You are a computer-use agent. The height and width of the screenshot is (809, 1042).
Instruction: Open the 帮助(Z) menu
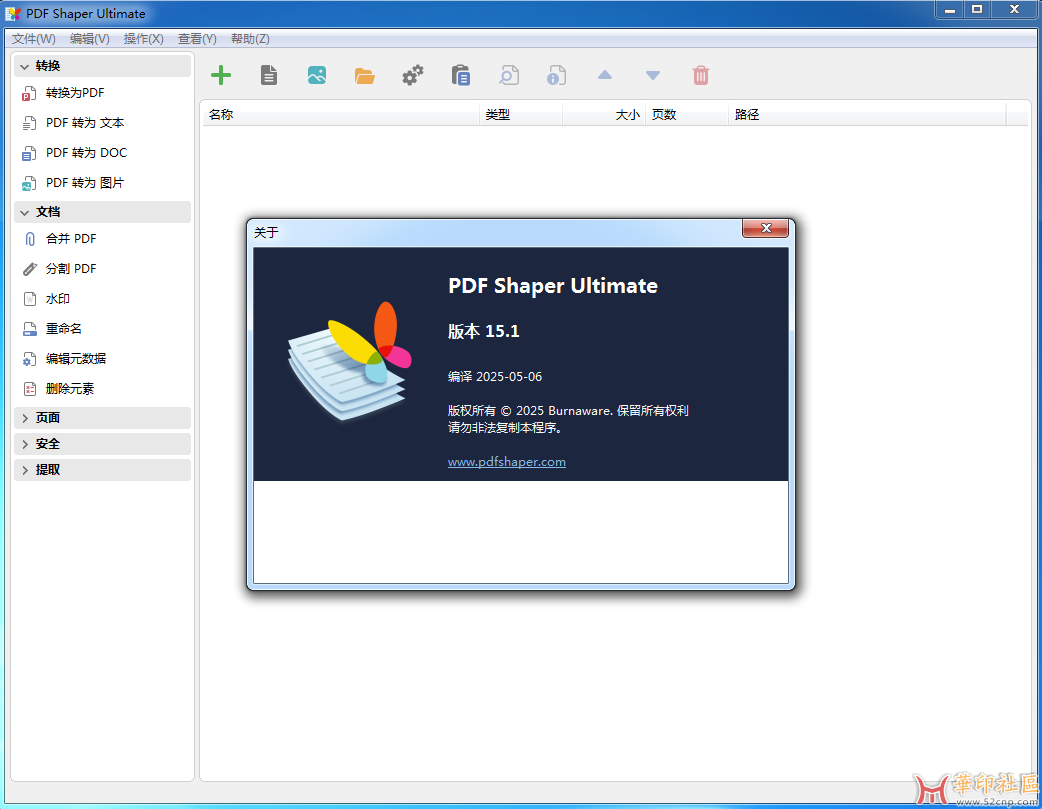[x=250, y=39]
